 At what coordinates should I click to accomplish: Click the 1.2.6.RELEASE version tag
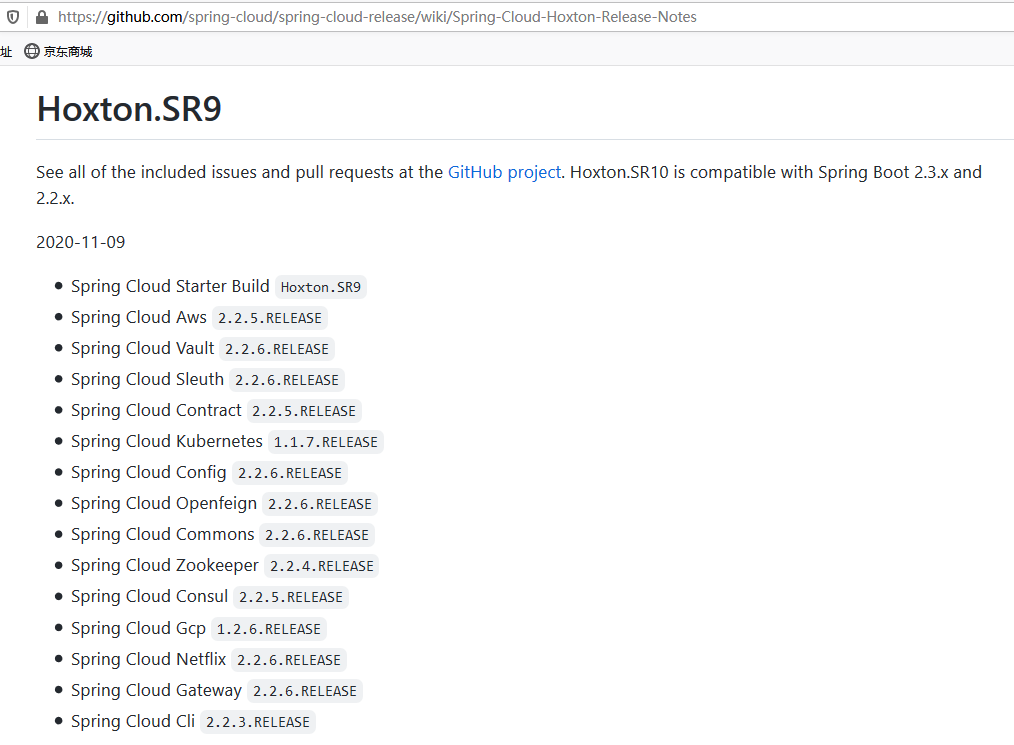269,629
